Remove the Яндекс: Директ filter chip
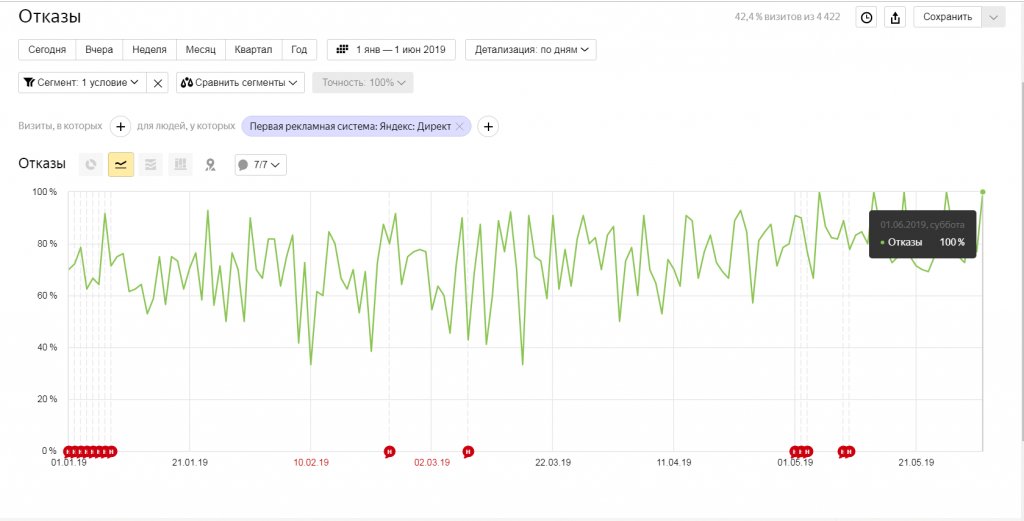This screenshot has height=521, width=1024. click(x=459, y=126)
